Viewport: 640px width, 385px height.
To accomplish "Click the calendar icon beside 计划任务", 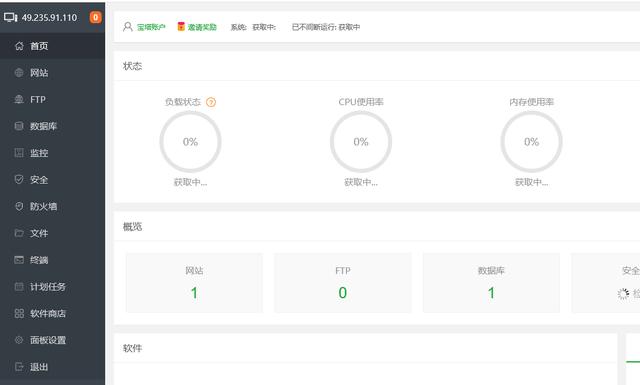I will (x=19, y=287).
